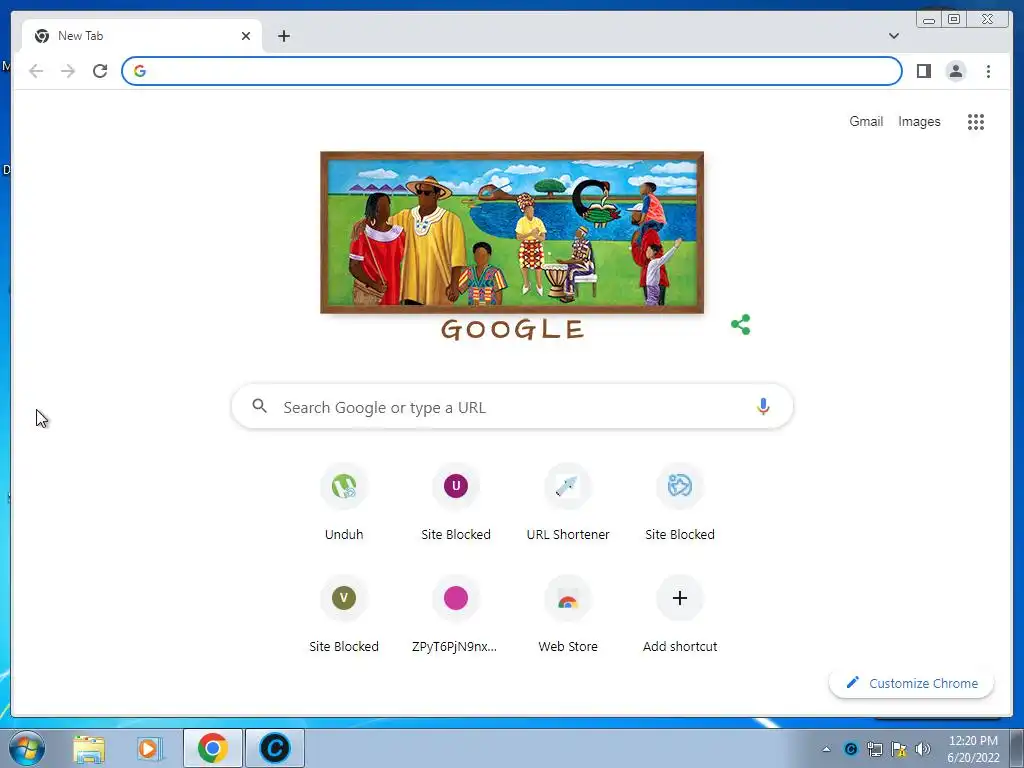Open the Gmail link
Image resolution: width=1024 pixels, height=768 pixels.
pos(866,121)
